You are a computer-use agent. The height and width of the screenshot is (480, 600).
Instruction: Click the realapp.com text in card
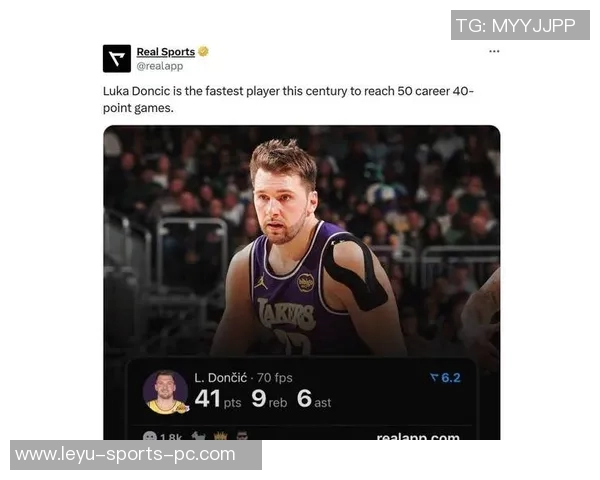tap(418, 436)
